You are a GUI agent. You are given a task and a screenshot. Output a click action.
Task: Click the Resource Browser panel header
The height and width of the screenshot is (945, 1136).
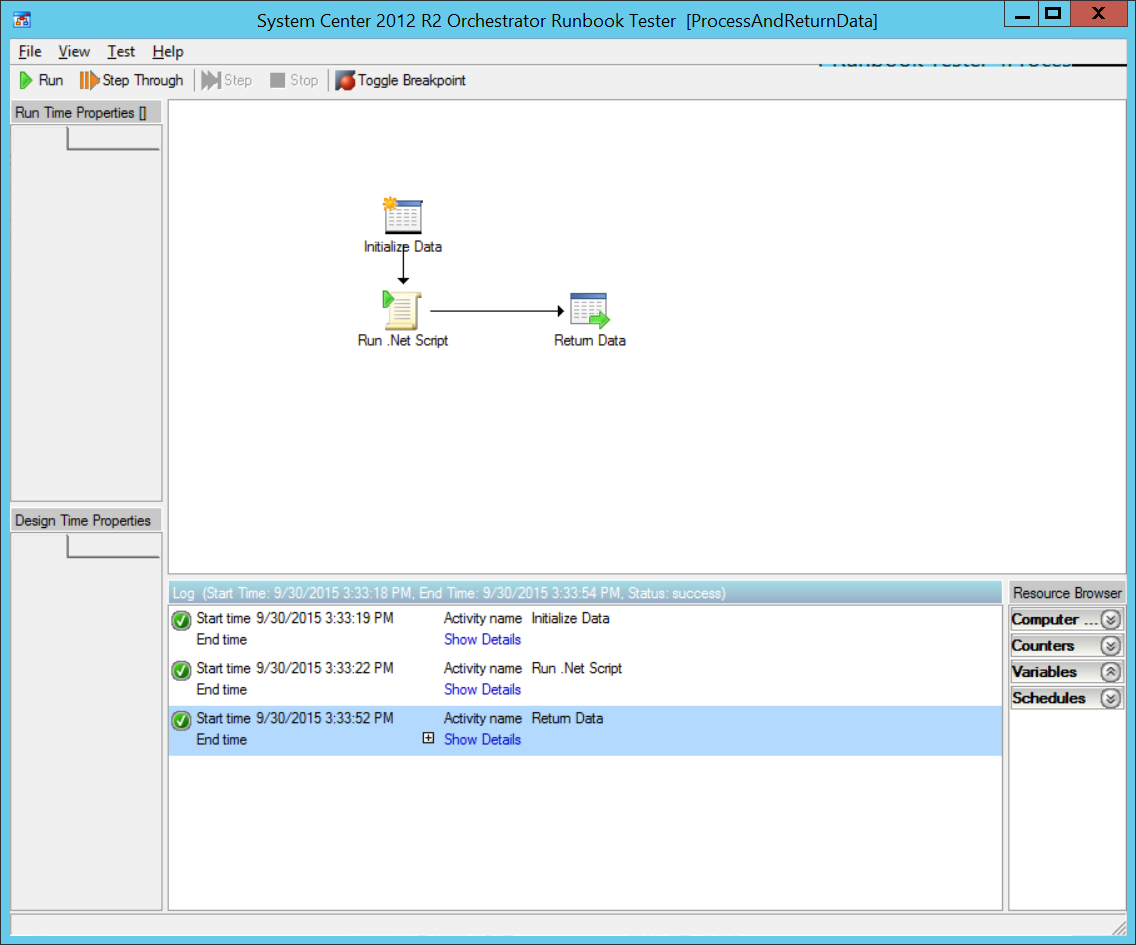1067,593
